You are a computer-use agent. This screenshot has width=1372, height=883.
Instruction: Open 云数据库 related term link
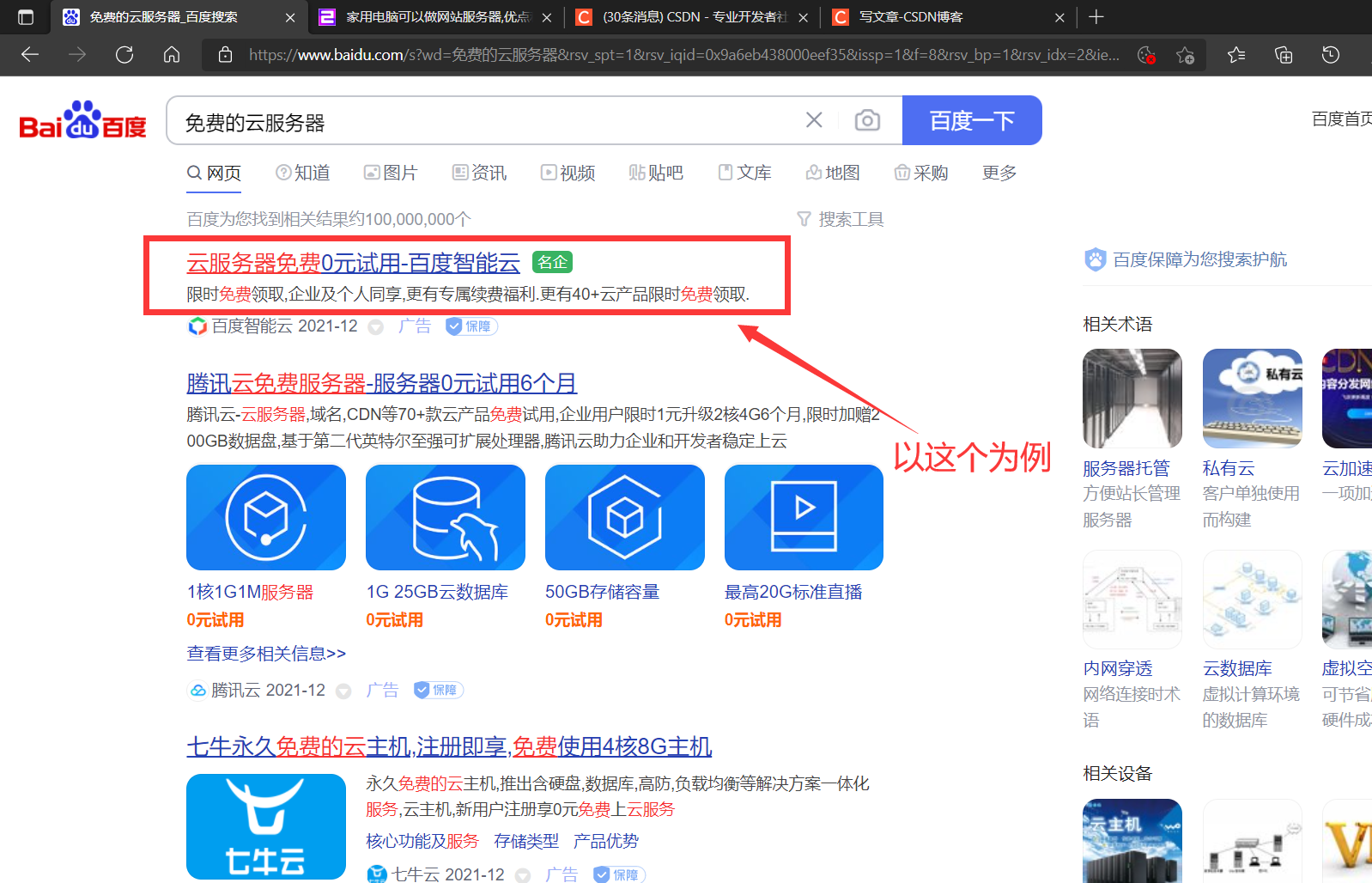coord(1237,668)
